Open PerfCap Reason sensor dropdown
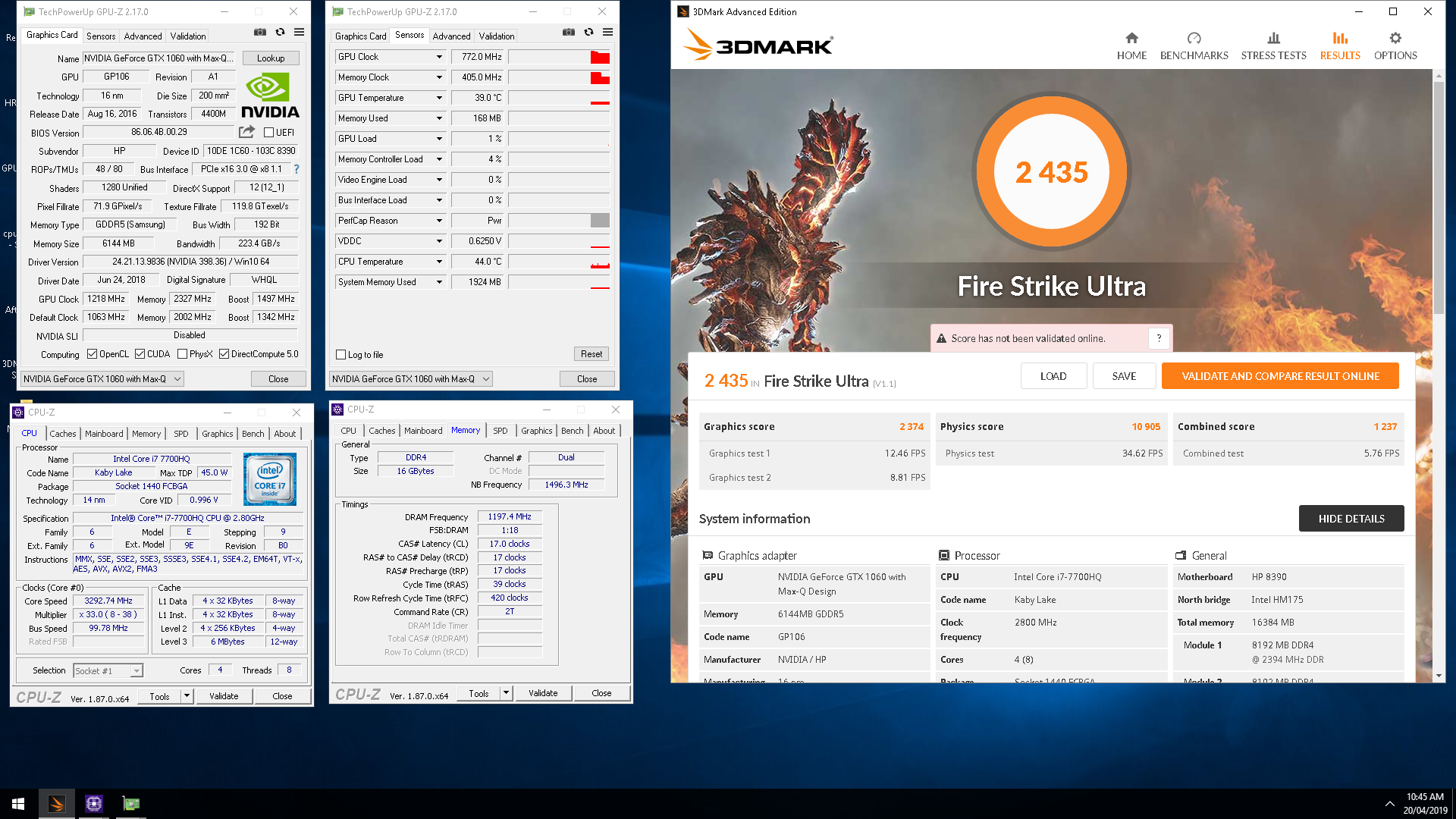 click(438, 221)
